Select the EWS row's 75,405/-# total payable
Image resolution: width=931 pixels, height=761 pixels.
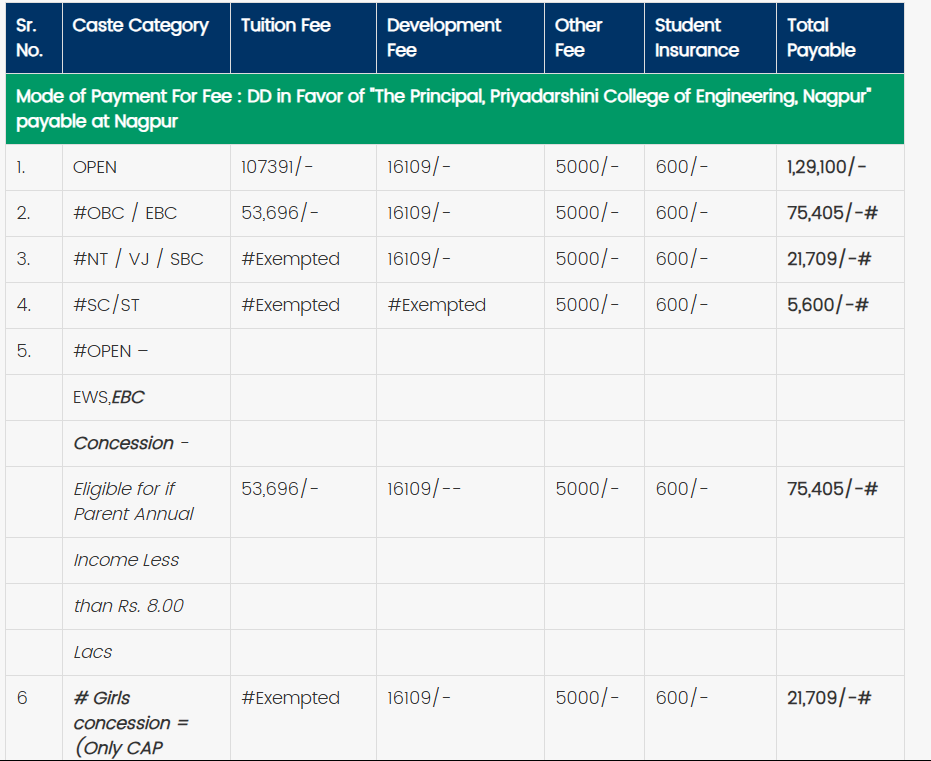[x=832, y=489]
